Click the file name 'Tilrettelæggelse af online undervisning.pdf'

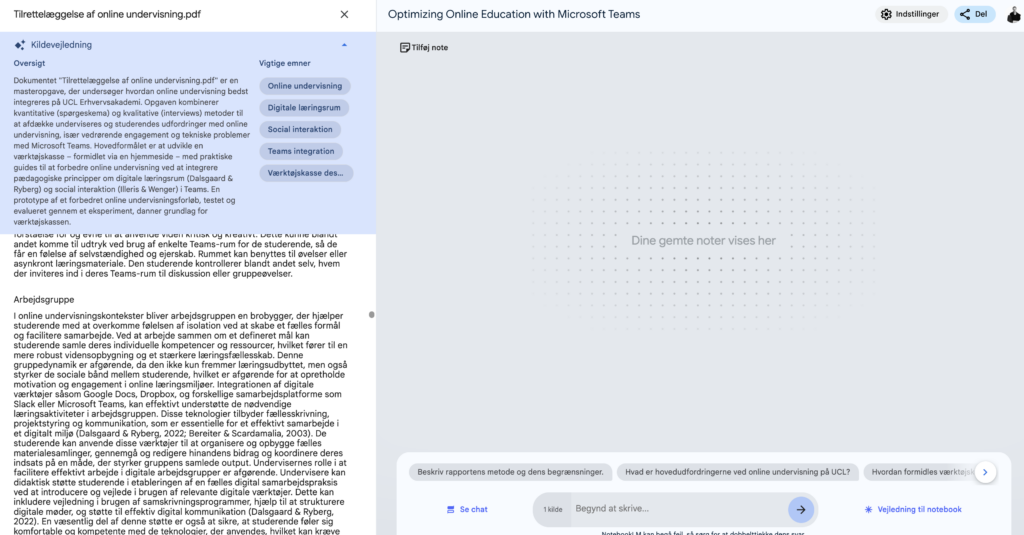pos(107,14)
